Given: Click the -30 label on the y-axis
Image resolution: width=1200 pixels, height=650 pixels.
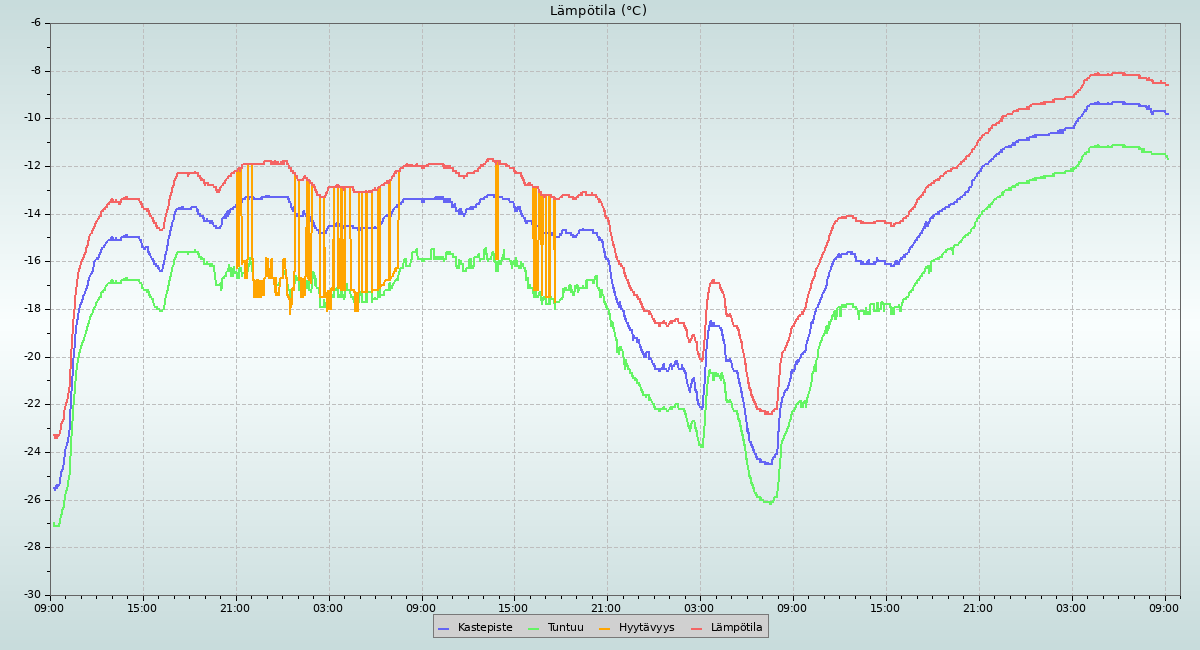Looking at the screenshot, I should [31, 595].
